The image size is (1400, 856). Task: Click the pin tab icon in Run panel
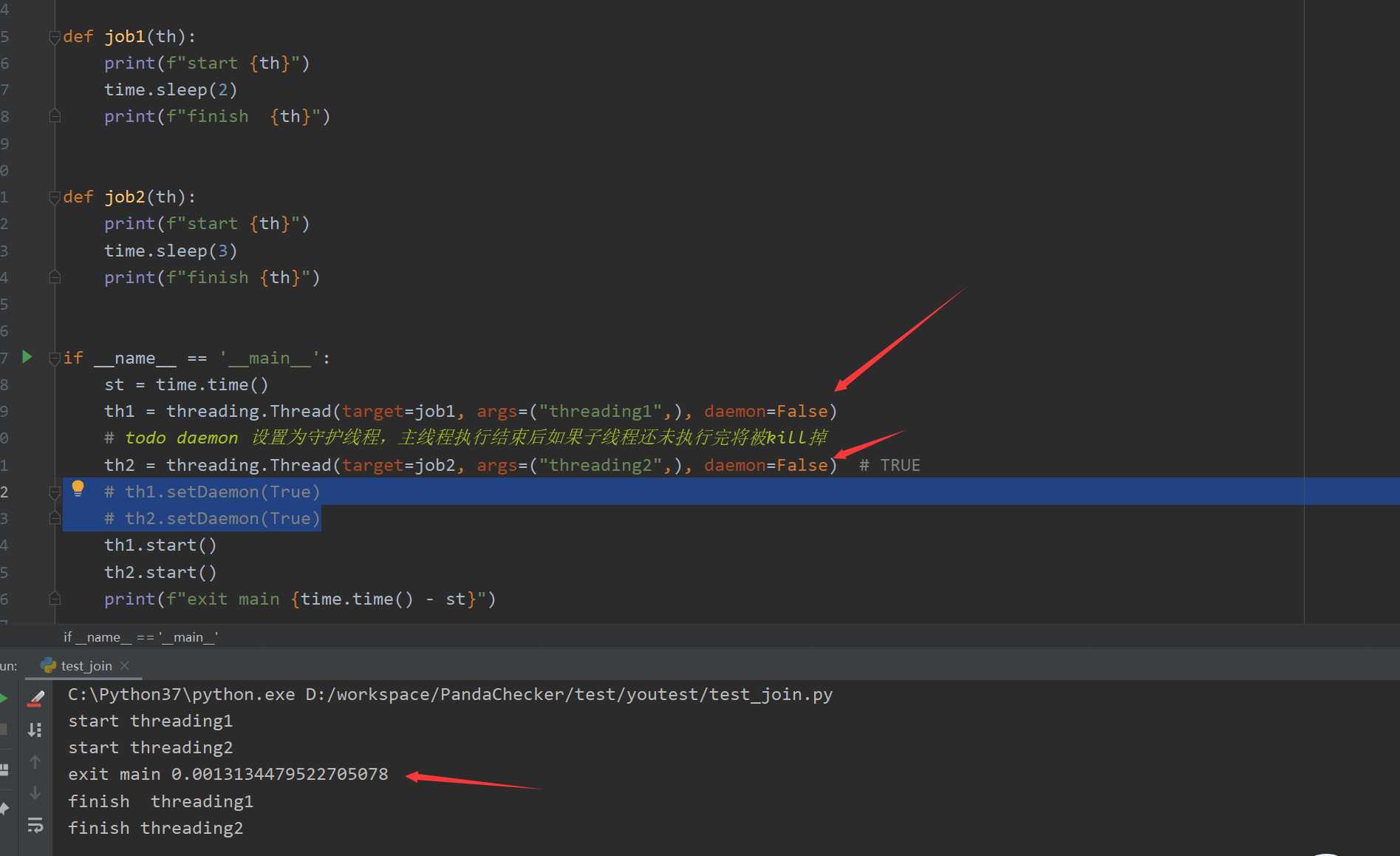4,809
